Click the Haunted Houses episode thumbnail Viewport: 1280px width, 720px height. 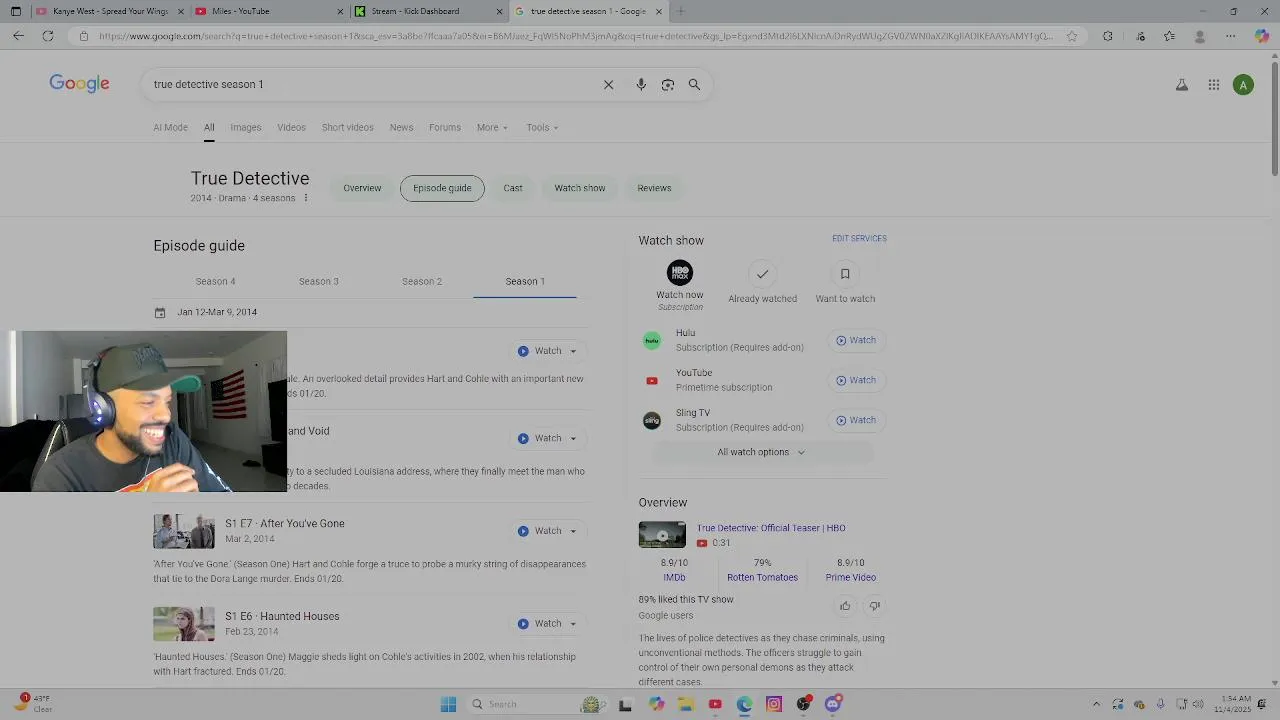(184, 624)
